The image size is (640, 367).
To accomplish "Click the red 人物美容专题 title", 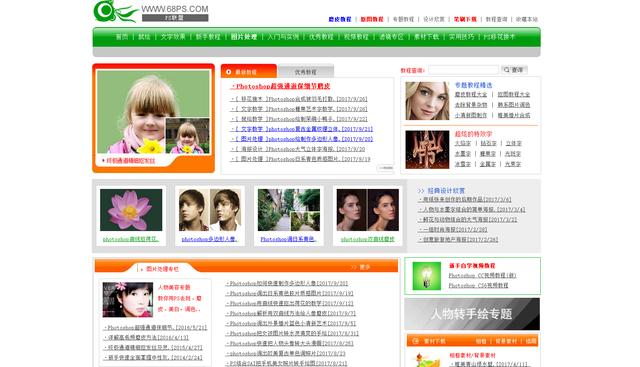I will pyautogui.click(x=174, y=287).
